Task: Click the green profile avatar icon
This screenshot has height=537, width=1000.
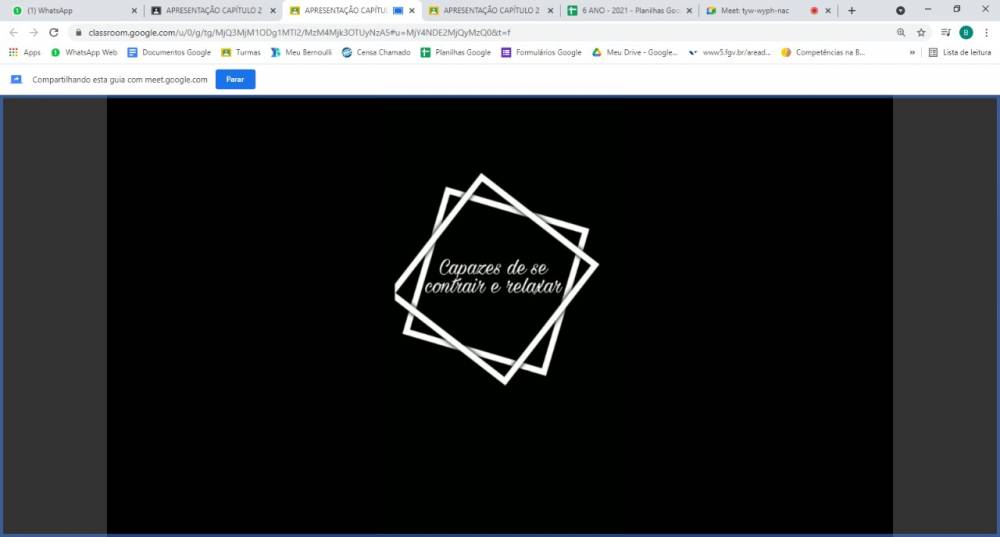Action: pos(966,32)
